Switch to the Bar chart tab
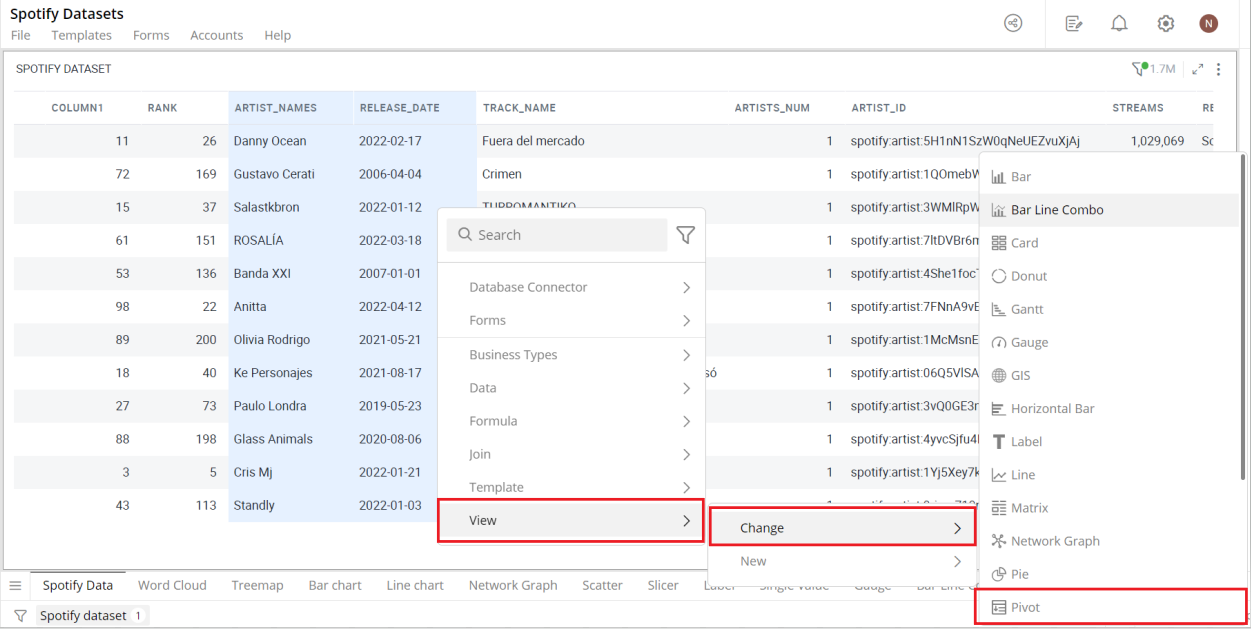1251x629 pixels. [335, 585]
